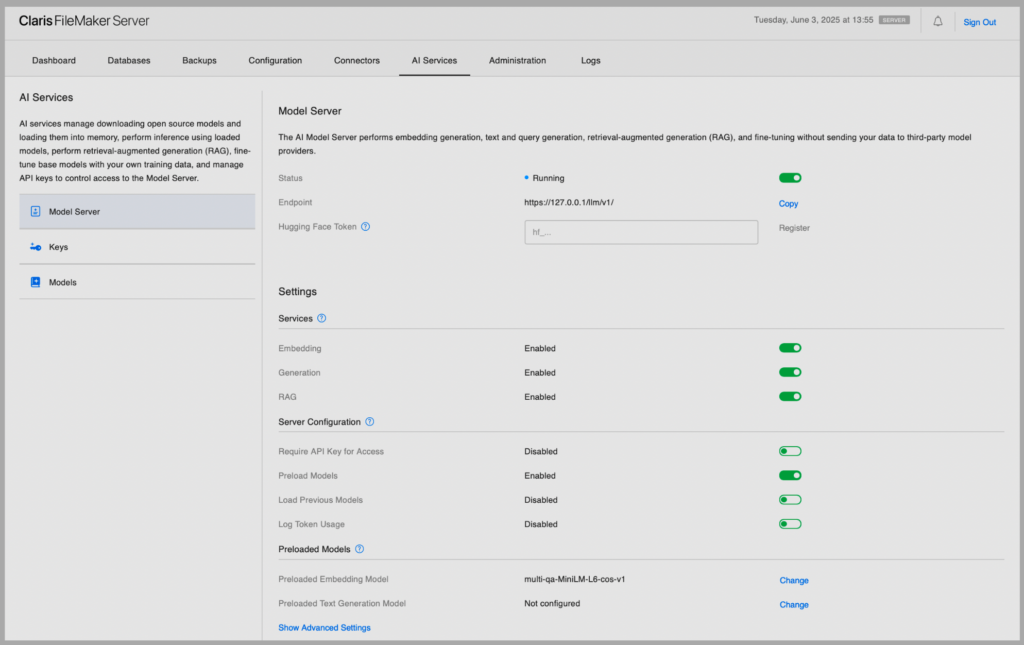The image size is (1024, 645).
Task: Select Model Server in the sidebar
Action: click(137, 212)
